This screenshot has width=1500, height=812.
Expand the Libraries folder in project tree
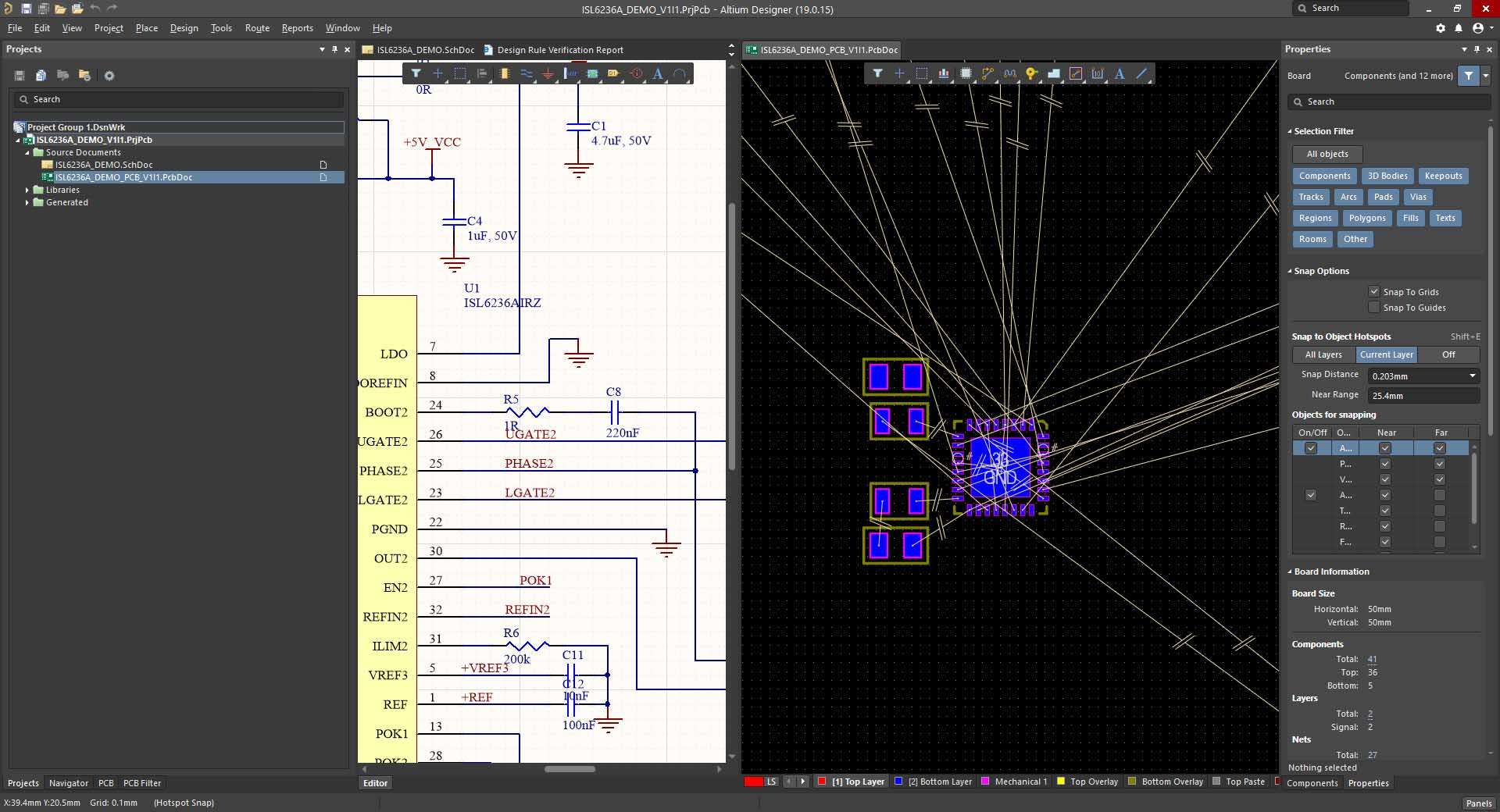[x=27, y=190]
